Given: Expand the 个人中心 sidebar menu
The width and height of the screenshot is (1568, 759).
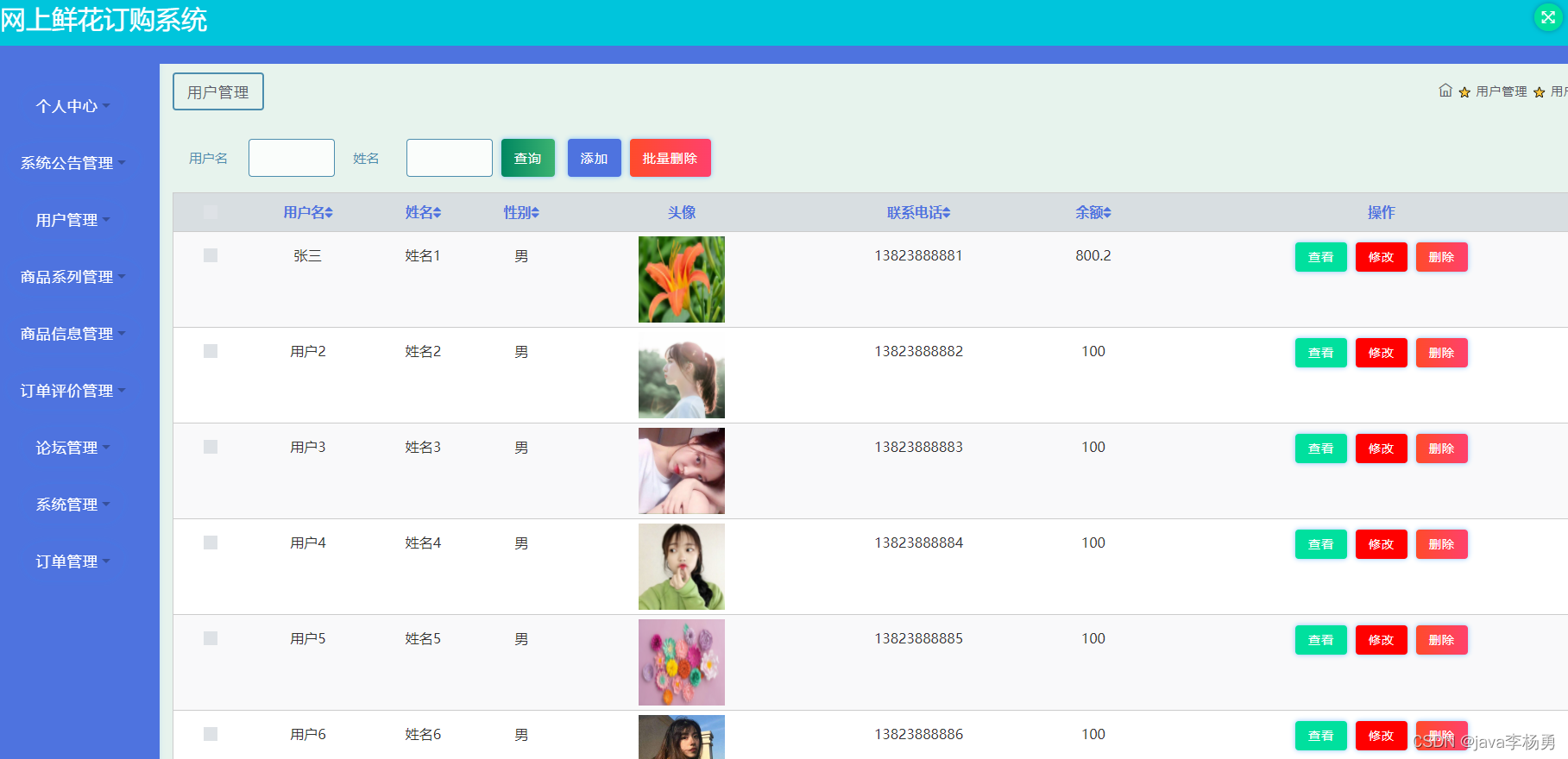Looking at the screenshot, I should 73,106.
